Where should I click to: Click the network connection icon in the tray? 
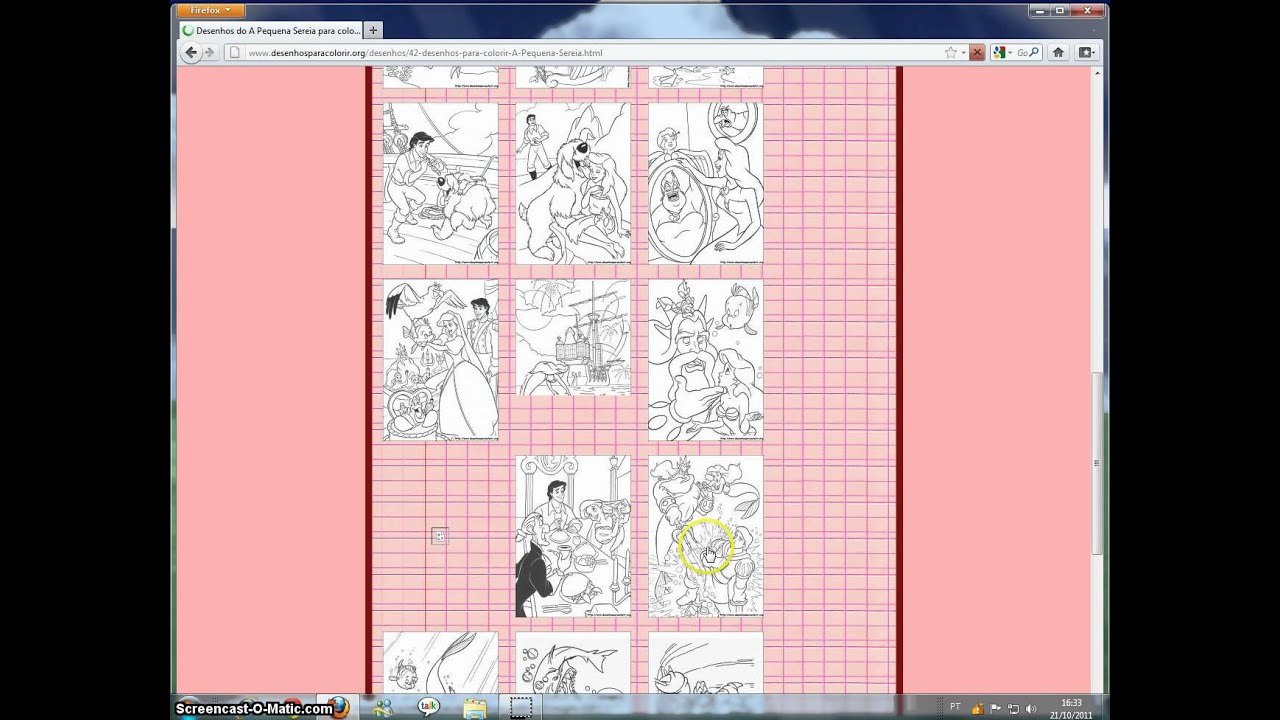tap(1013, 708)
